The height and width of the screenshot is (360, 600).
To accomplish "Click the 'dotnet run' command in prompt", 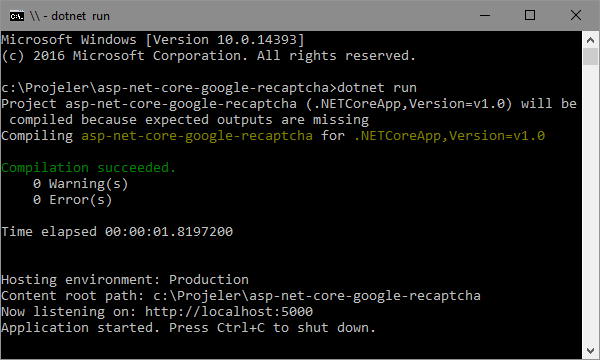I will [x=377, y=88].
